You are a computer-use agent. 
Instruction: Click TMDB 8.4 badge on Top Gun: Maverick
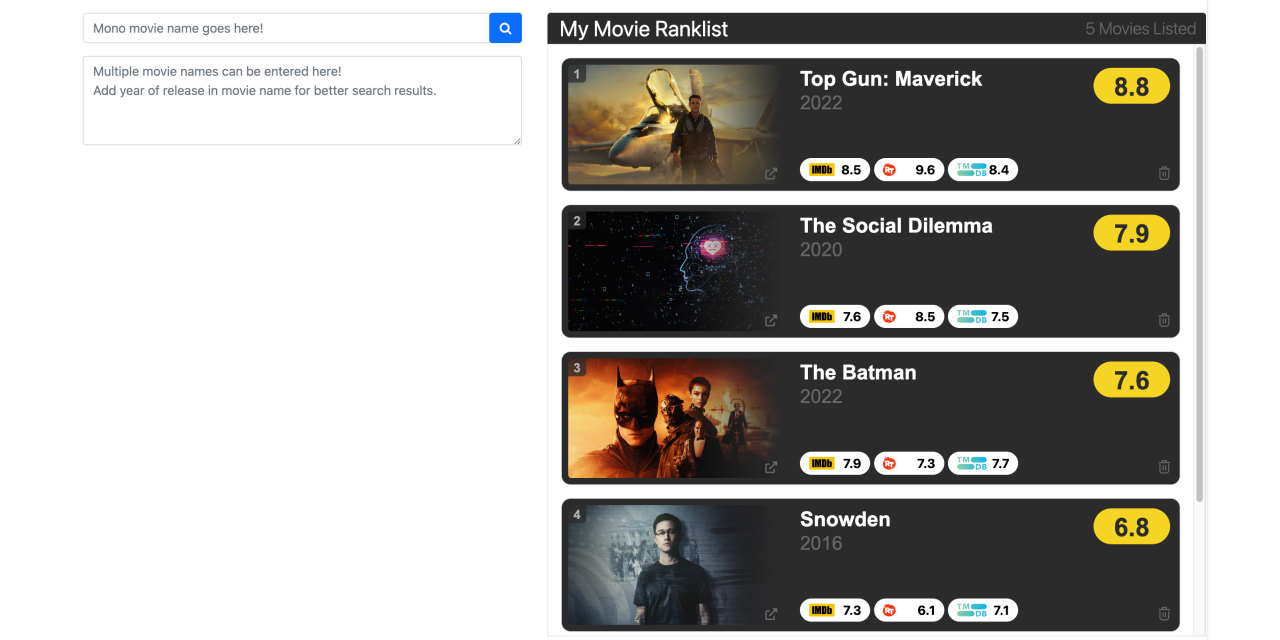[983, 170]
